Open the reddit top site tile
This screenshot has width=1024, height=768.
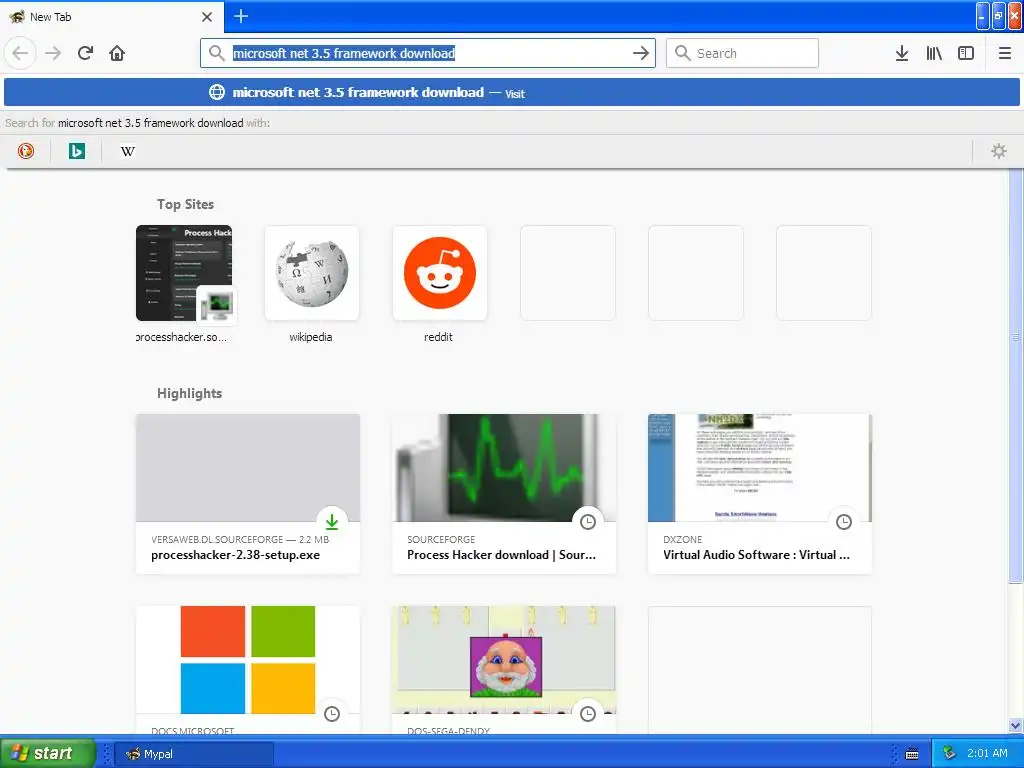tap(440, 273)
